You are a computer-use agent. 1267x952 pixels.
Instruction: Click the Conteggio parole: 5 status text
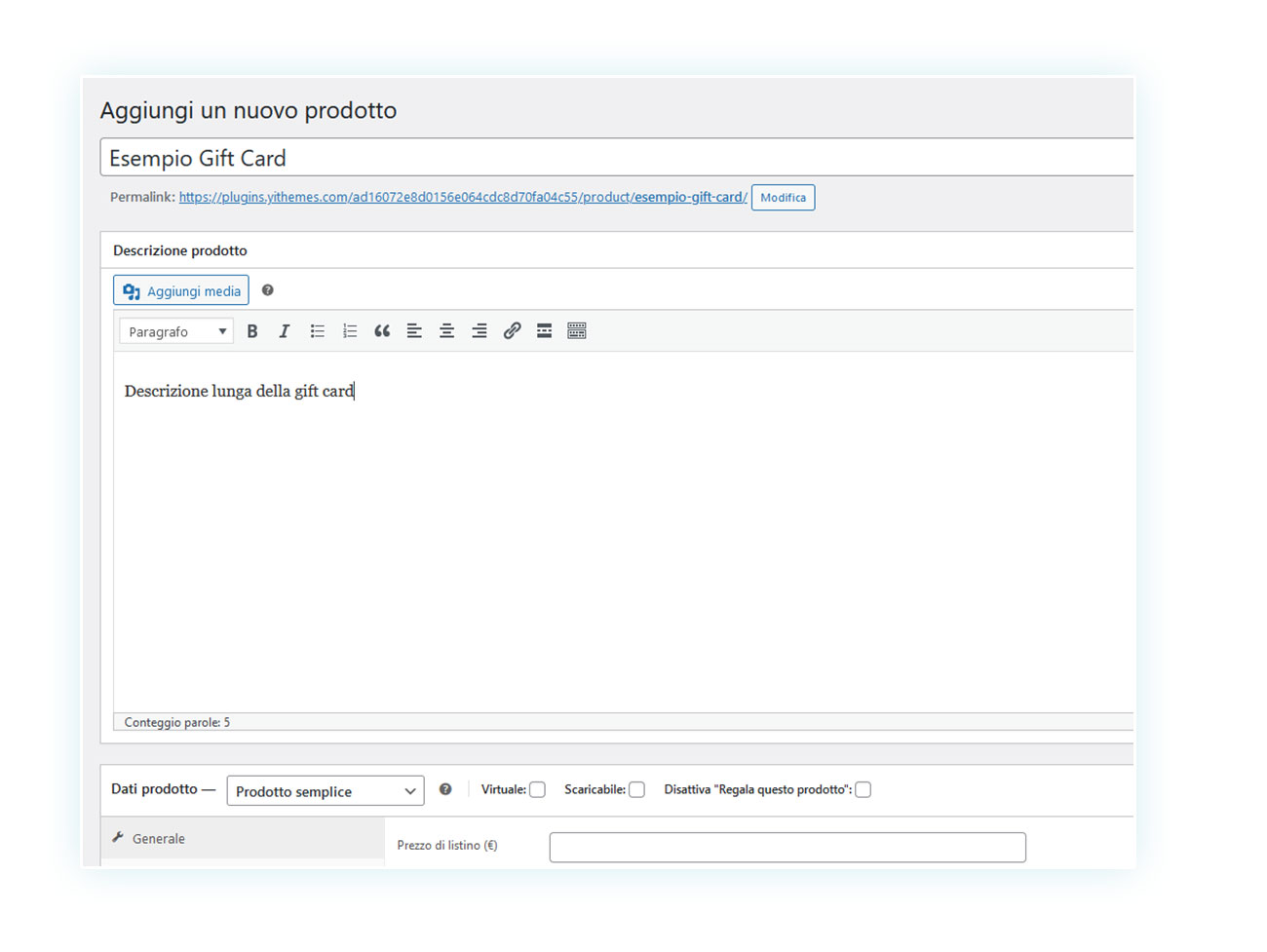[x=177, y=723]
